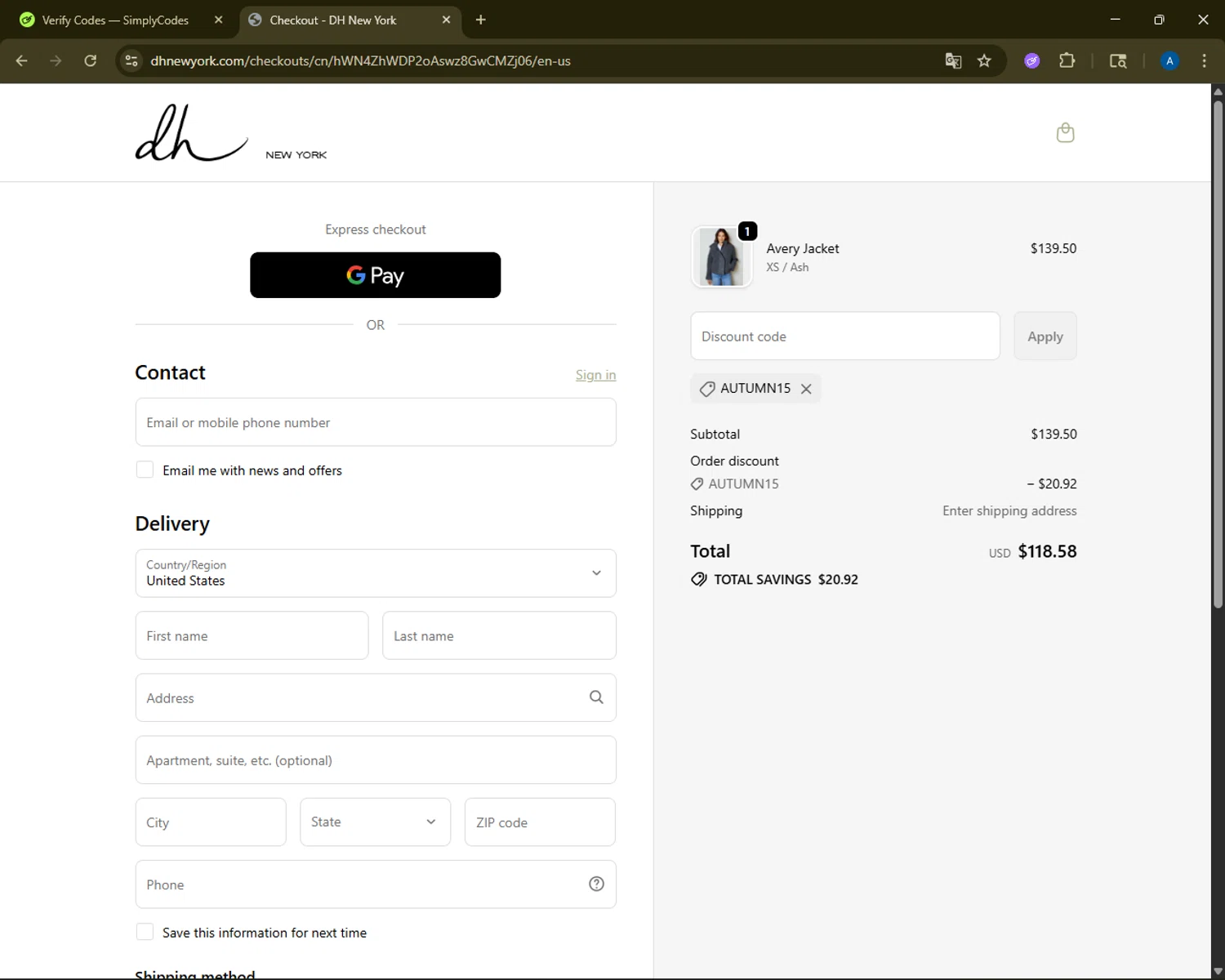Bookmark this page with the star

click(x=984, y=60)
